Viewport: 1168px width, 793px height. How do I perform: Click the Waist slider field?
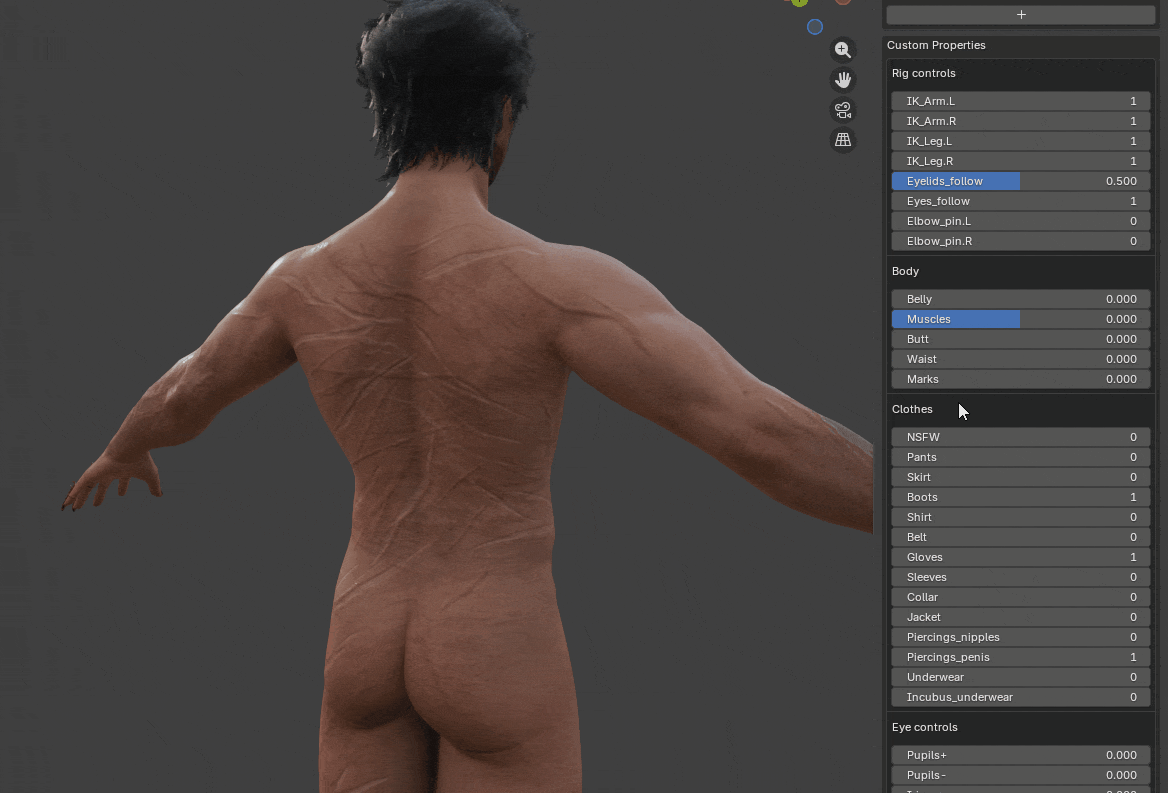(x=1021, y=360)
